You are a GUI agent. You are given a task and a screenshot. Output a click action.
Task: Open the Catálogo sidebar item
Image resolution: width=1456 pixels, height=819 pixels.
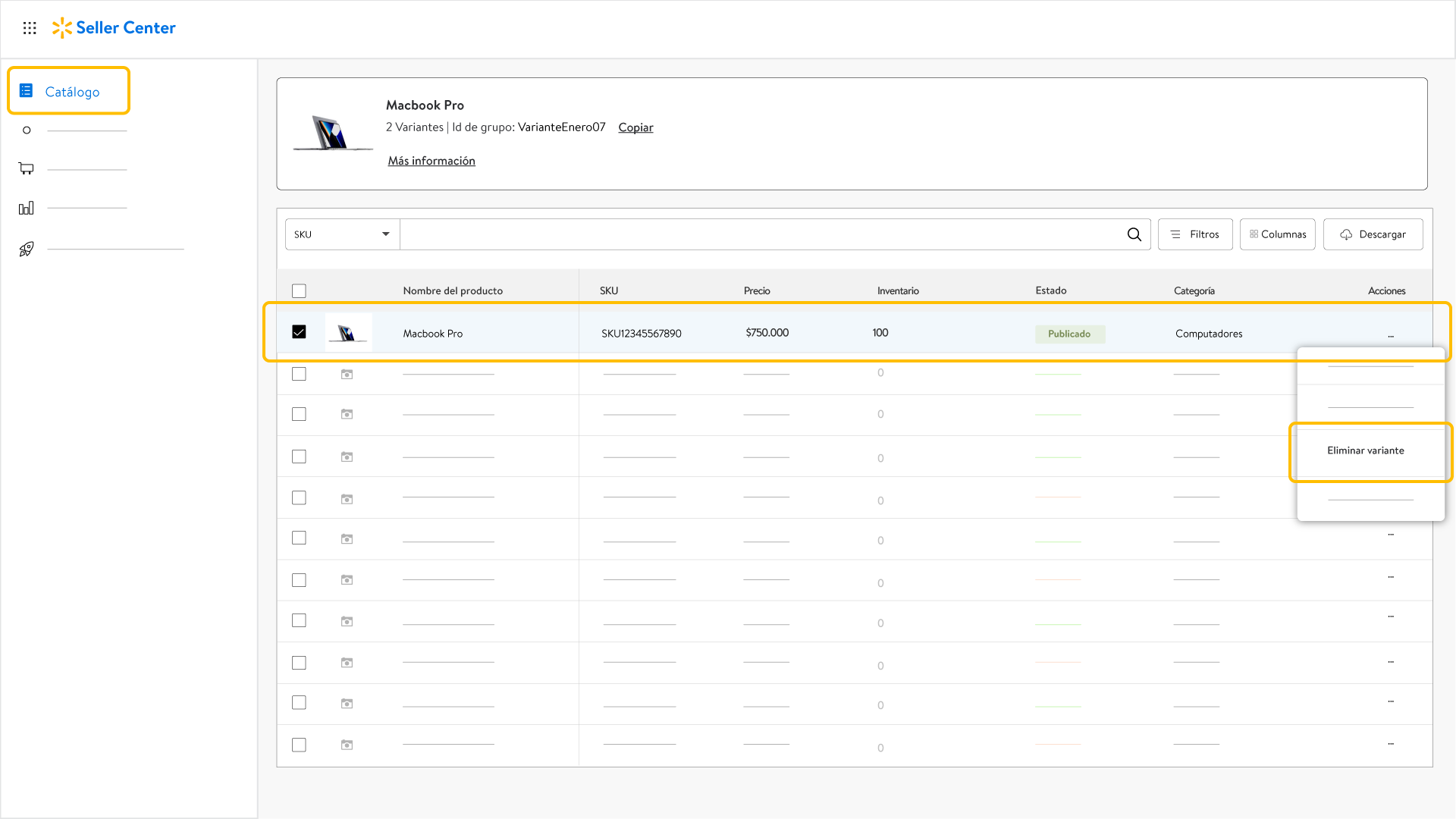[x=69, y=91]
